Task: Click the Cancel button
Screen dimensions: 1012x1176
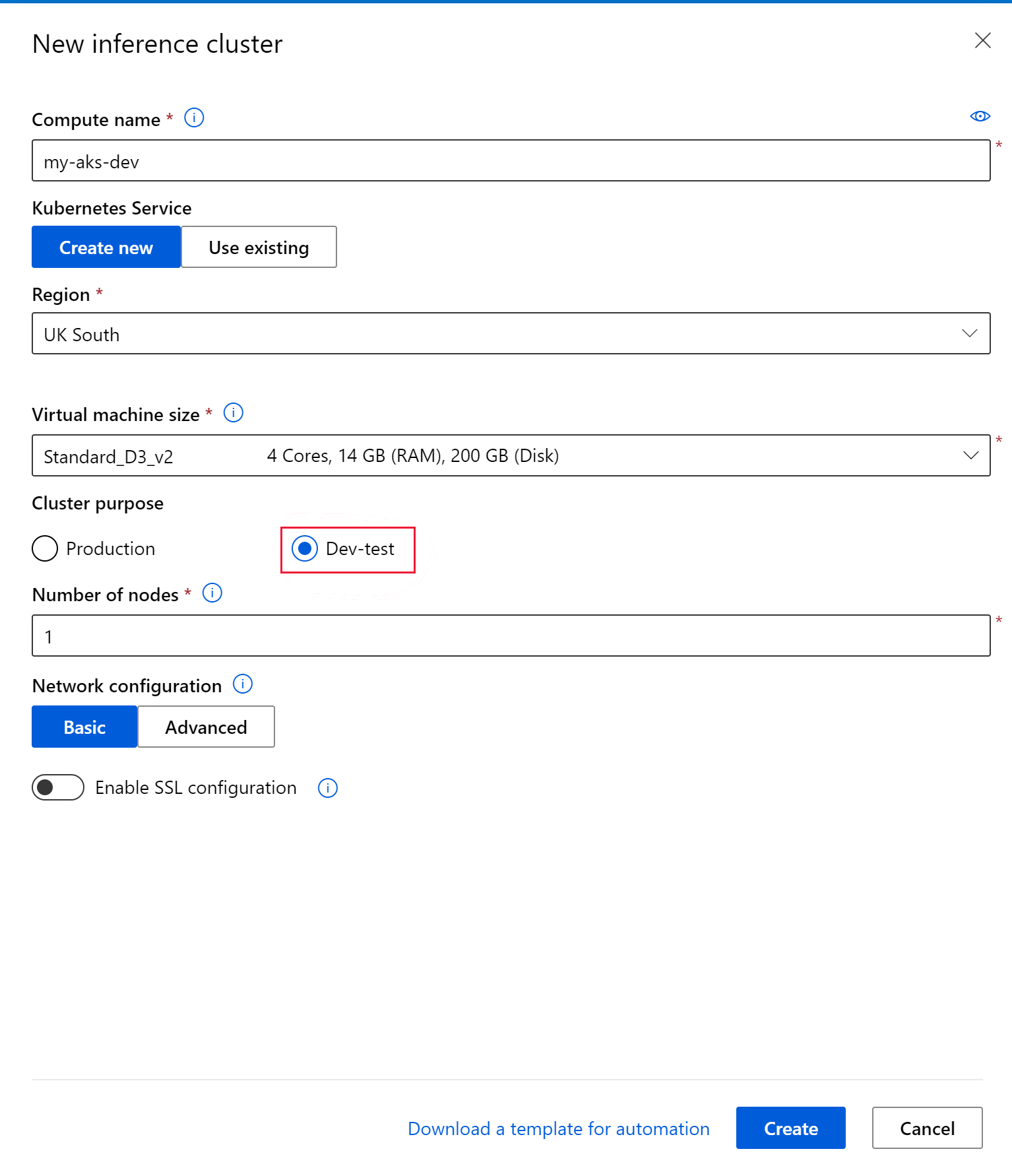Action: click(x=927, y=1128)
